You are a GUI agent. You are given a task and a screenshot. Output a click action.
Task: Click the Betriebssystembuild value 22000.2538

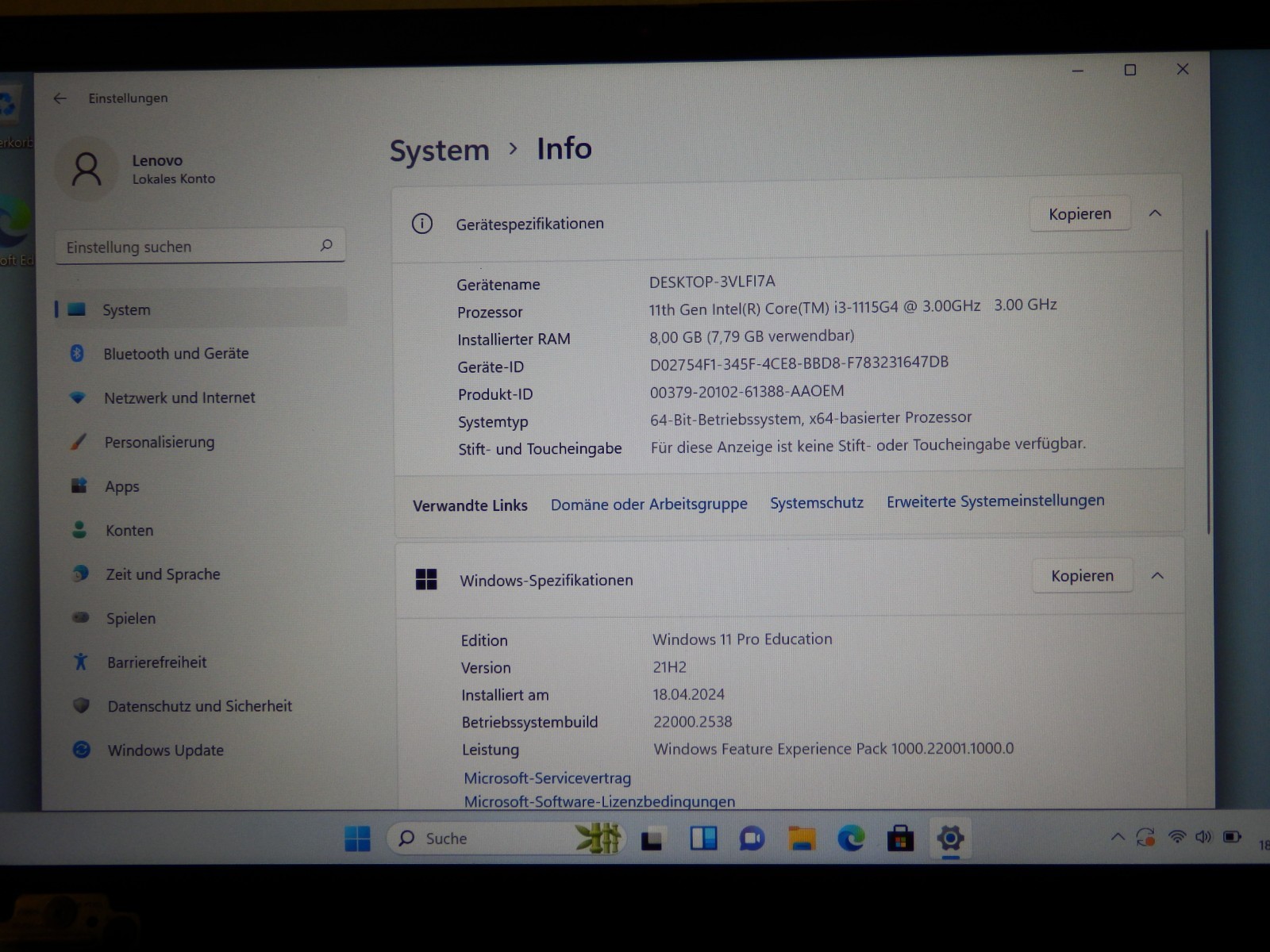pyautogui.click(x=693, y=722)
